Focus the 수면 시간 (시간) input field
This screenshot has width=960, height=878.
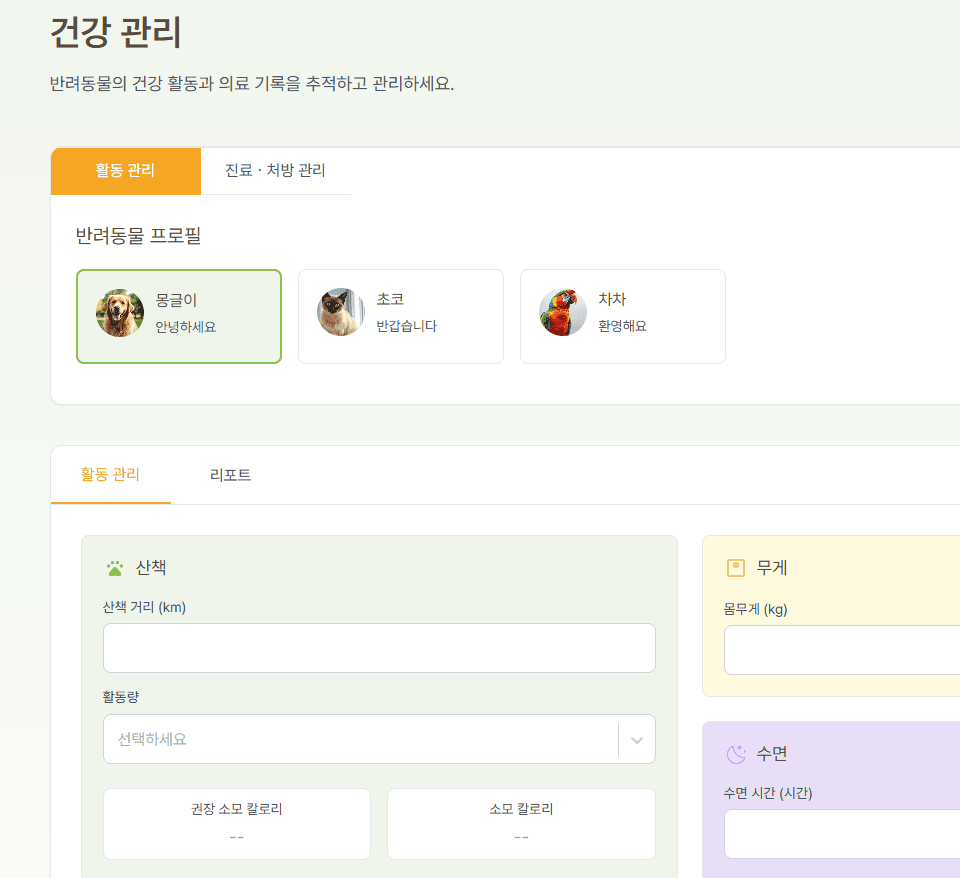click(x=842, y=834)
